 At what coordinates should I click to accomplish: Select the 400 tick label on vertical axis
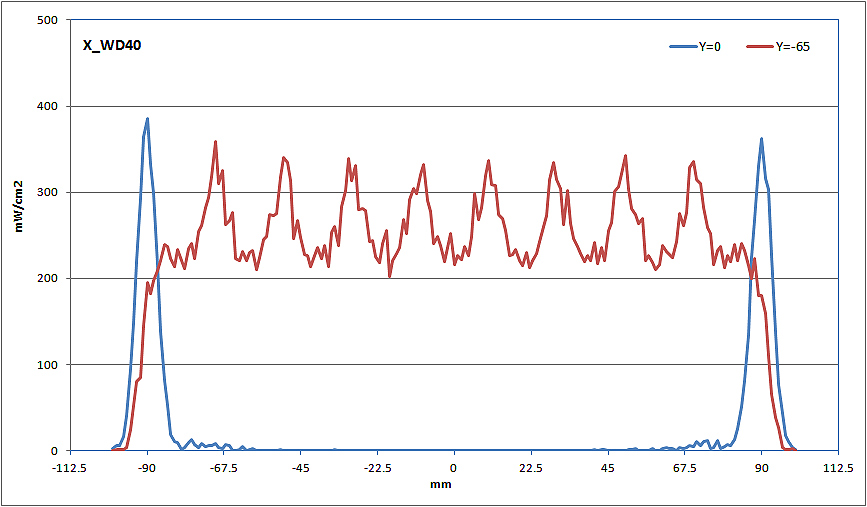pos(46,106)
